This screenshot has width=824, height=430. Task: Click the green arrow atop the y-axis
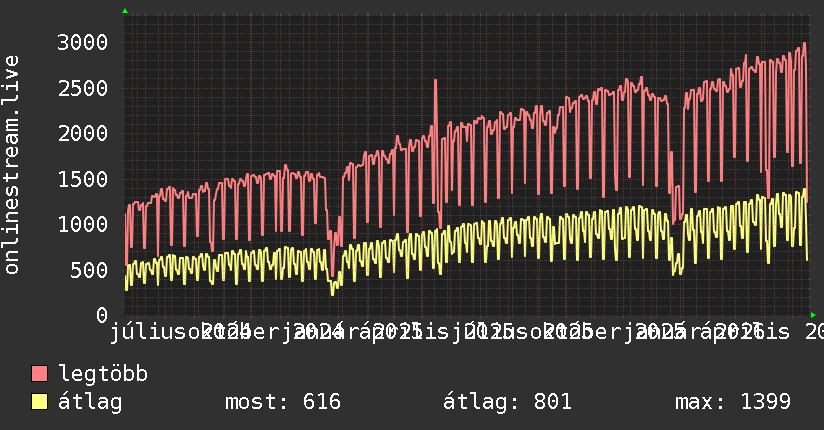coord(125,11)
